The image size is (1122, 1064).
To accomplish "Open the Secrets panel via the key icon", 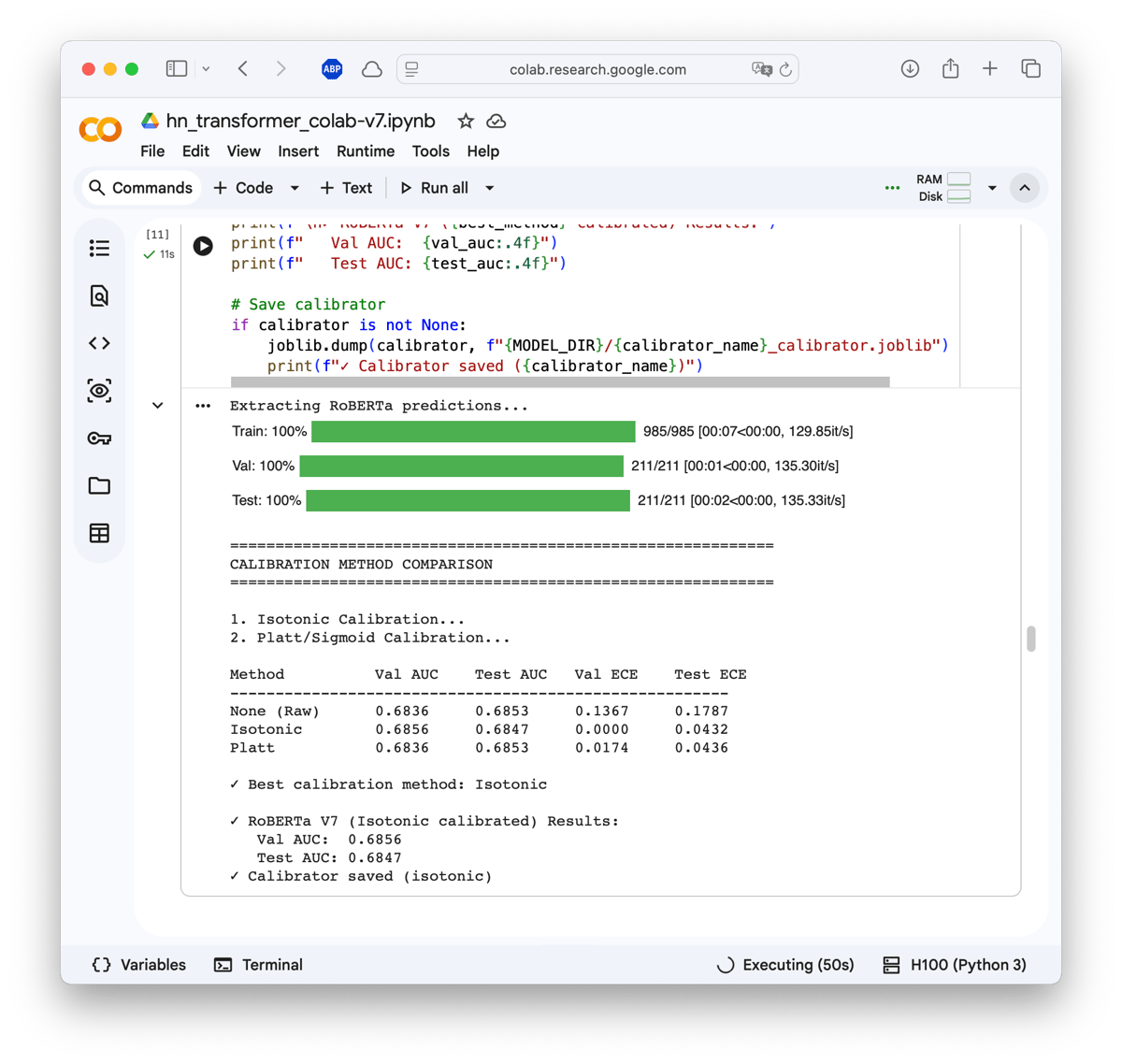I will tap(99, 438).
